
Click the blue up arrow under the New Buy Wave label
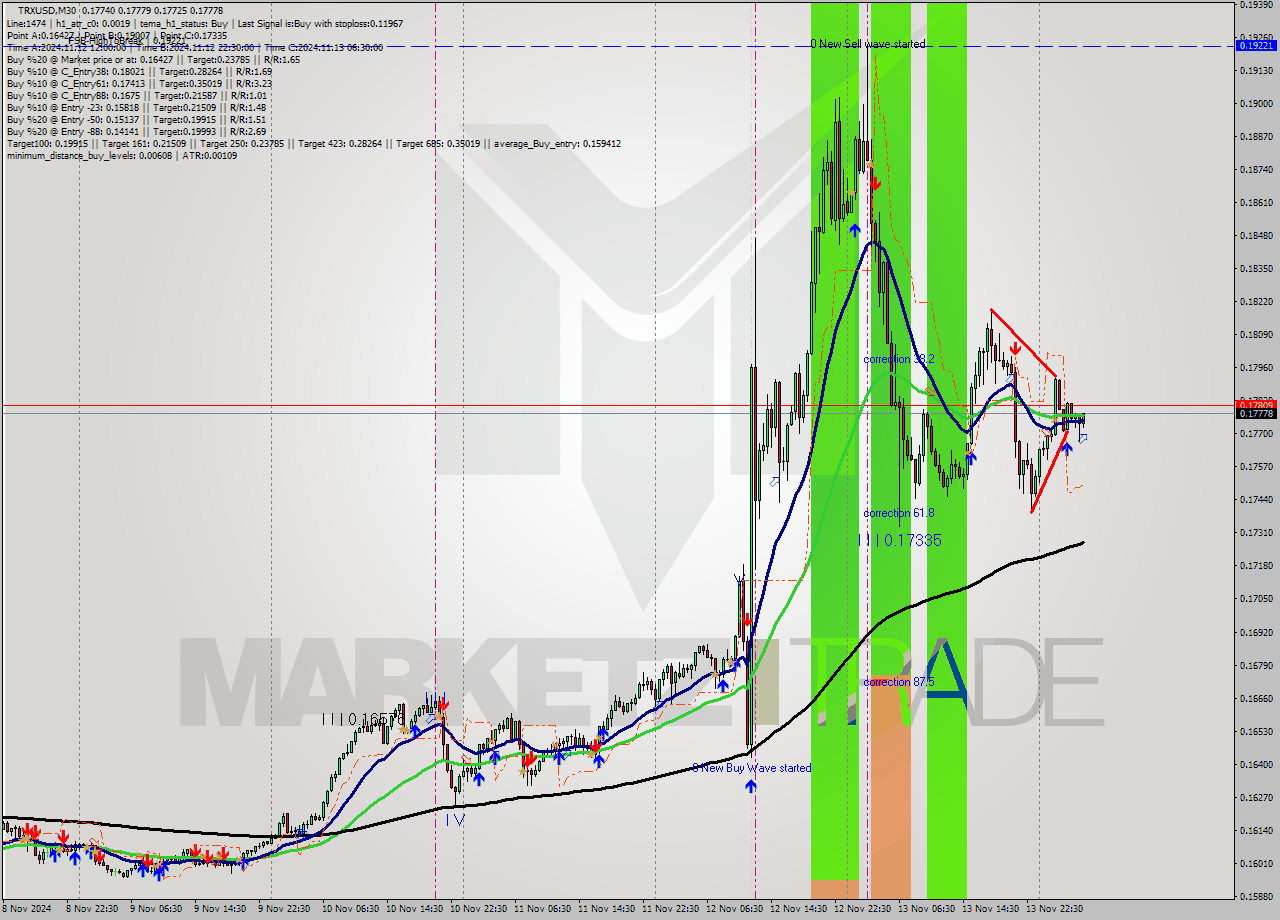(x=750, y=786)
